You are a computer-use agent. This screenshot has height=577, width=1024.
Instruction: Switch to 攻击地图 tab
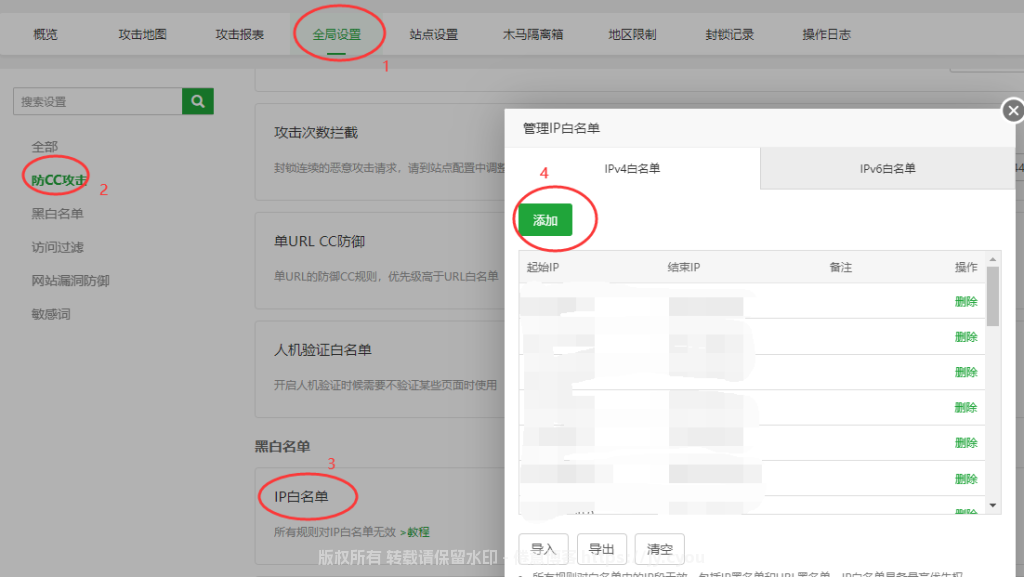point(142,34)
